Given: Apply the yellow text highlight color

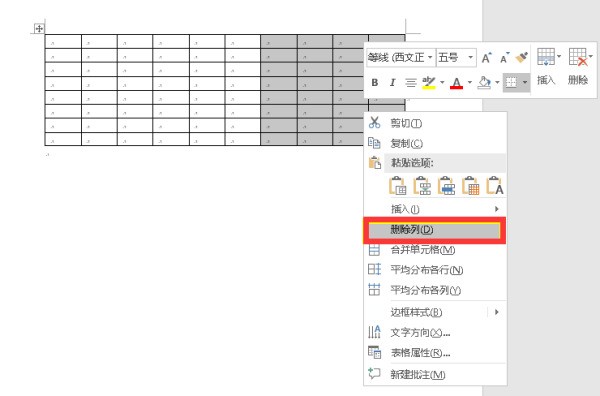Looking at the screenshot, I should tap(429, 83).
